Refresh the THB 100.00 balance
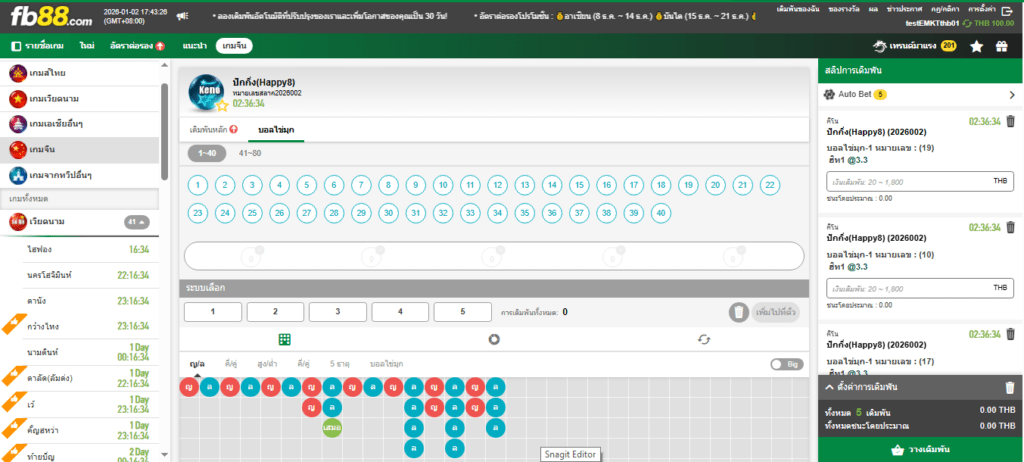Image resolution: width=1024 pixels, height=462 pixels. click(x=967, y=23)
